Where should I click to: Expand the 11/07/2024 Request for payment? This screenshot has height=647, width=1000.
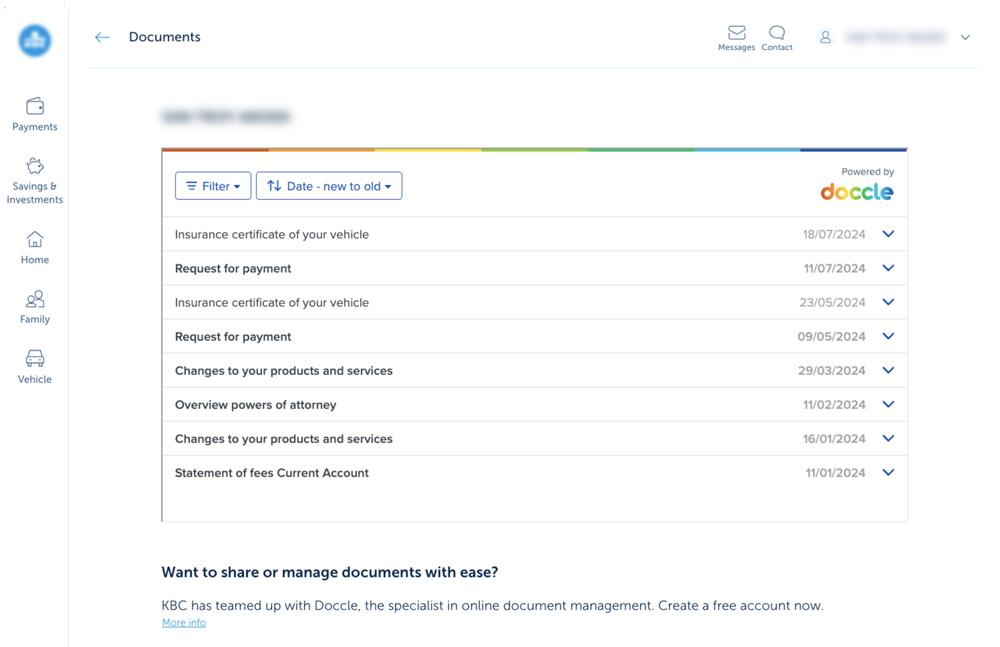coord(888,268)
